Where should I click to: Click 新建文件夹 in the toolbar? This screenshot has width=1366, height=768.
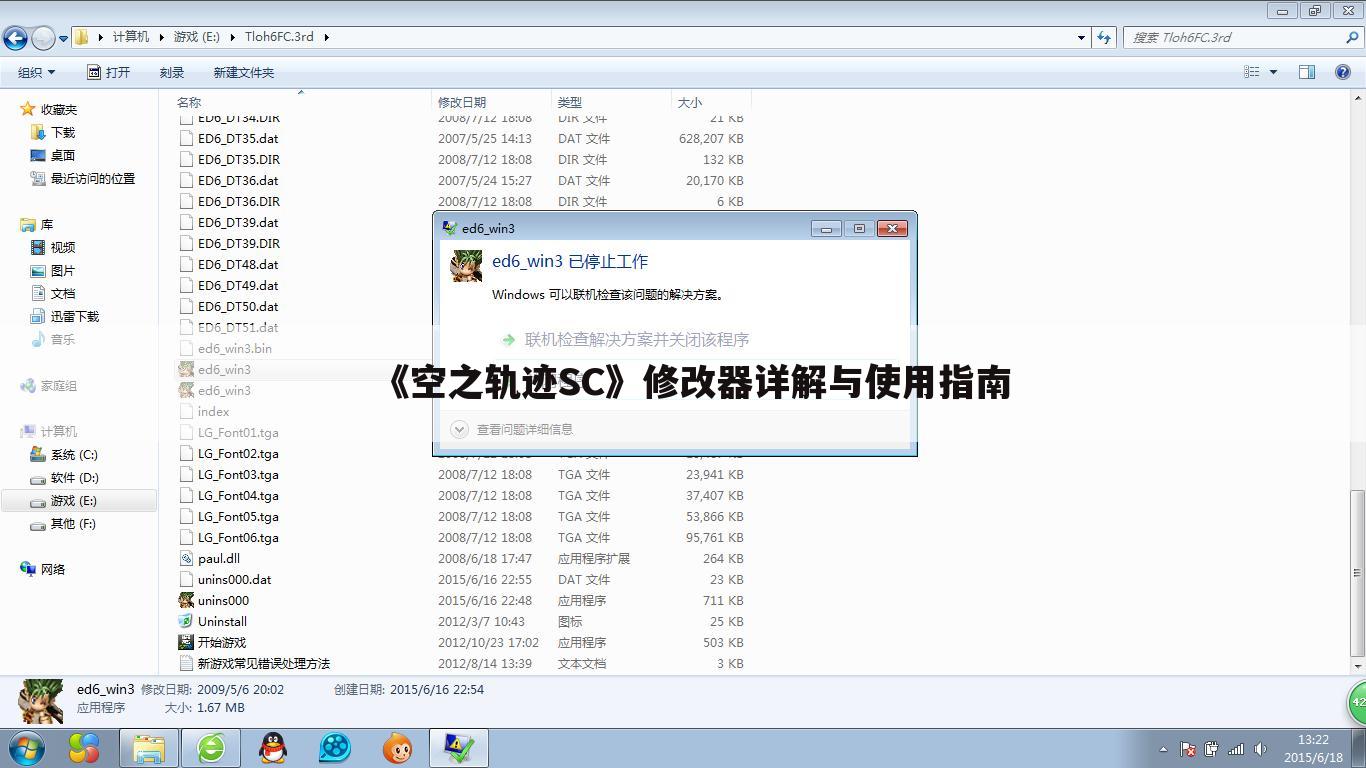point(243,72)
